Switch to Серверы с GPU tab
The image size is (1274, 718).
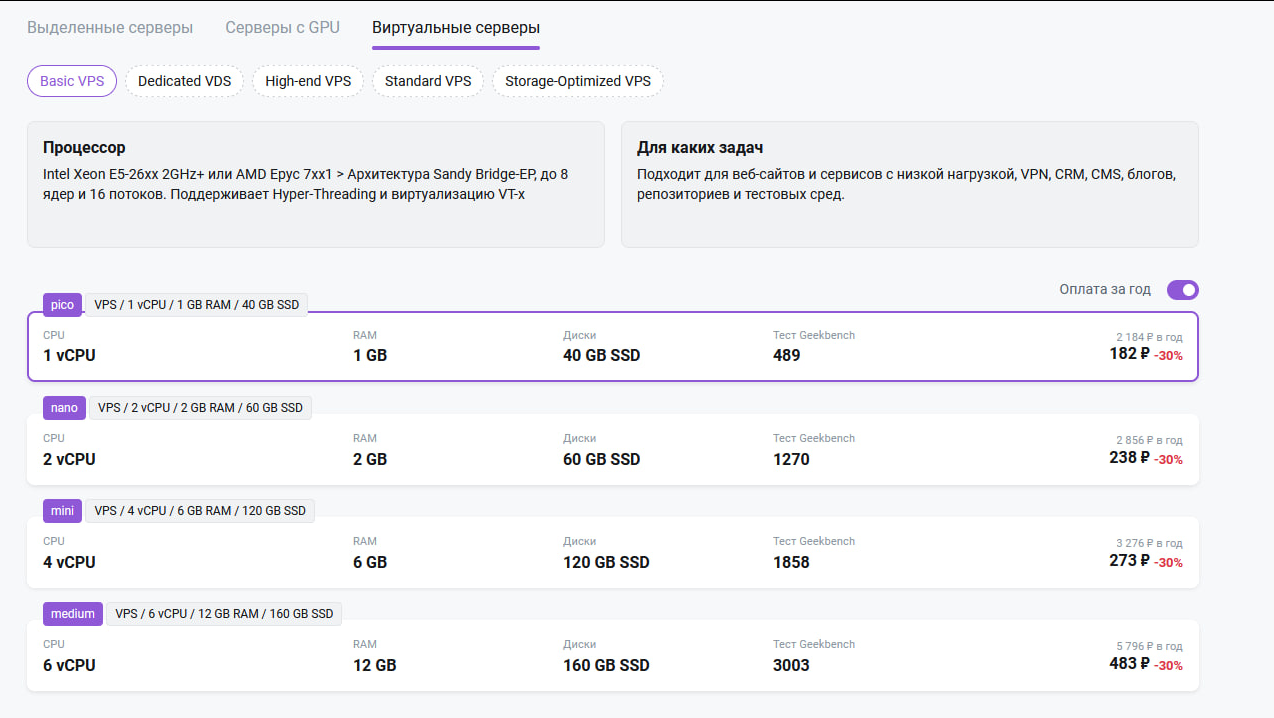282,27
